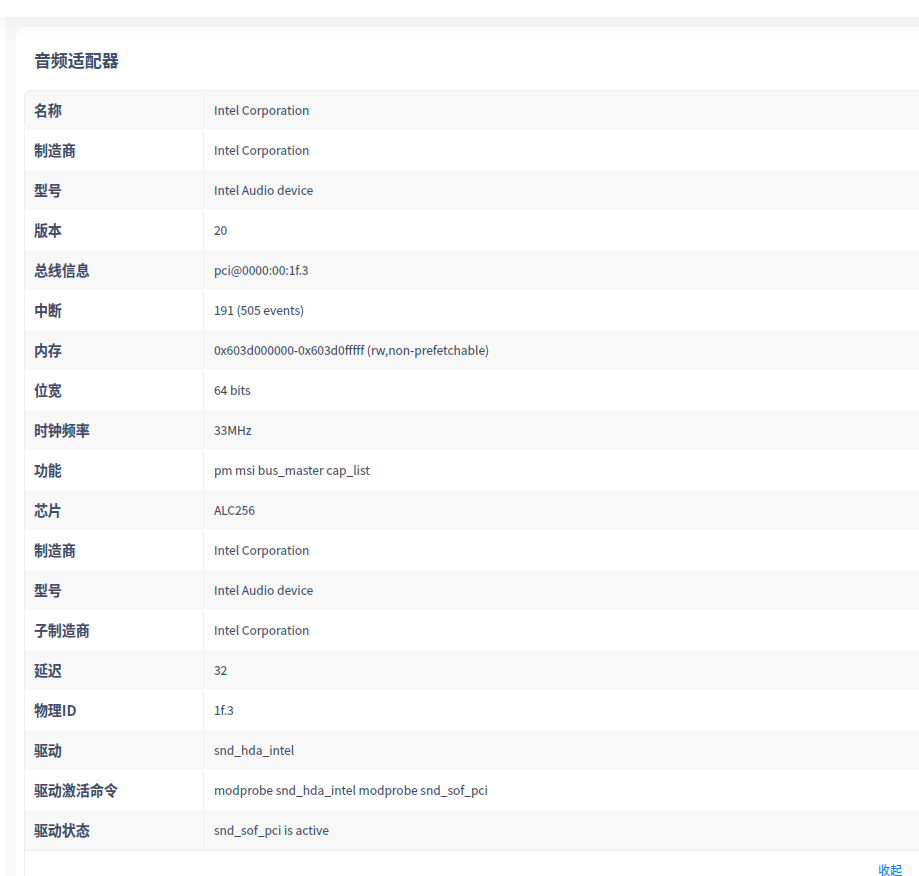This screenshot has height=876, width=919.
Task: Click the 总线信息 row label
Action: (62, 271)
